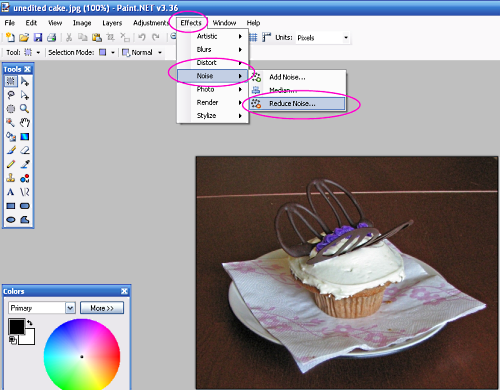
Task: Reset colors to black and white
Action: 13,340
